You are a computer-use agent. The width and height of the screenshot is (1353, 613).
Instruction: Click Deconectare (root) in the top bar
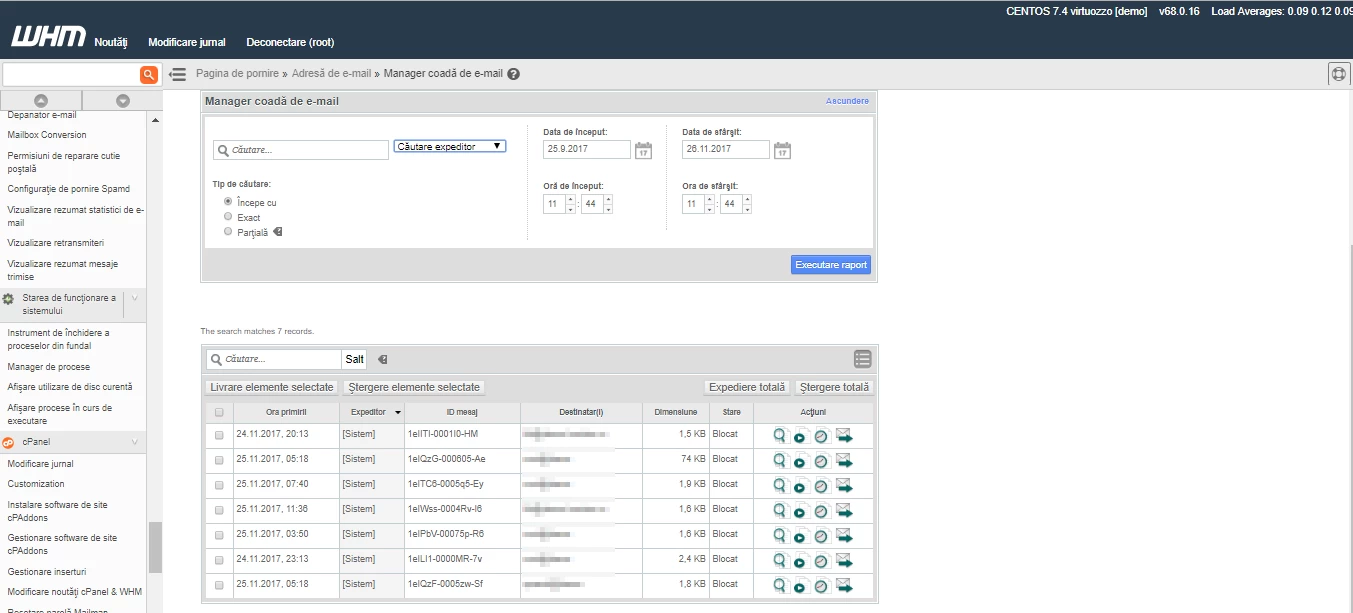tap(290, 42)
